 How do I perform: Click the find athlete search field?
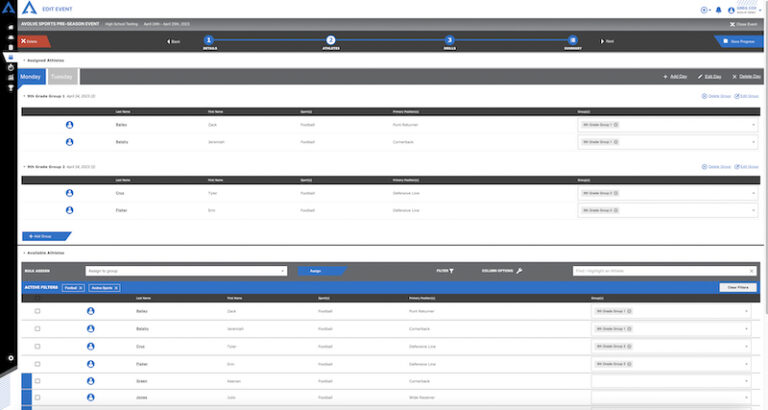pos(660,271)
